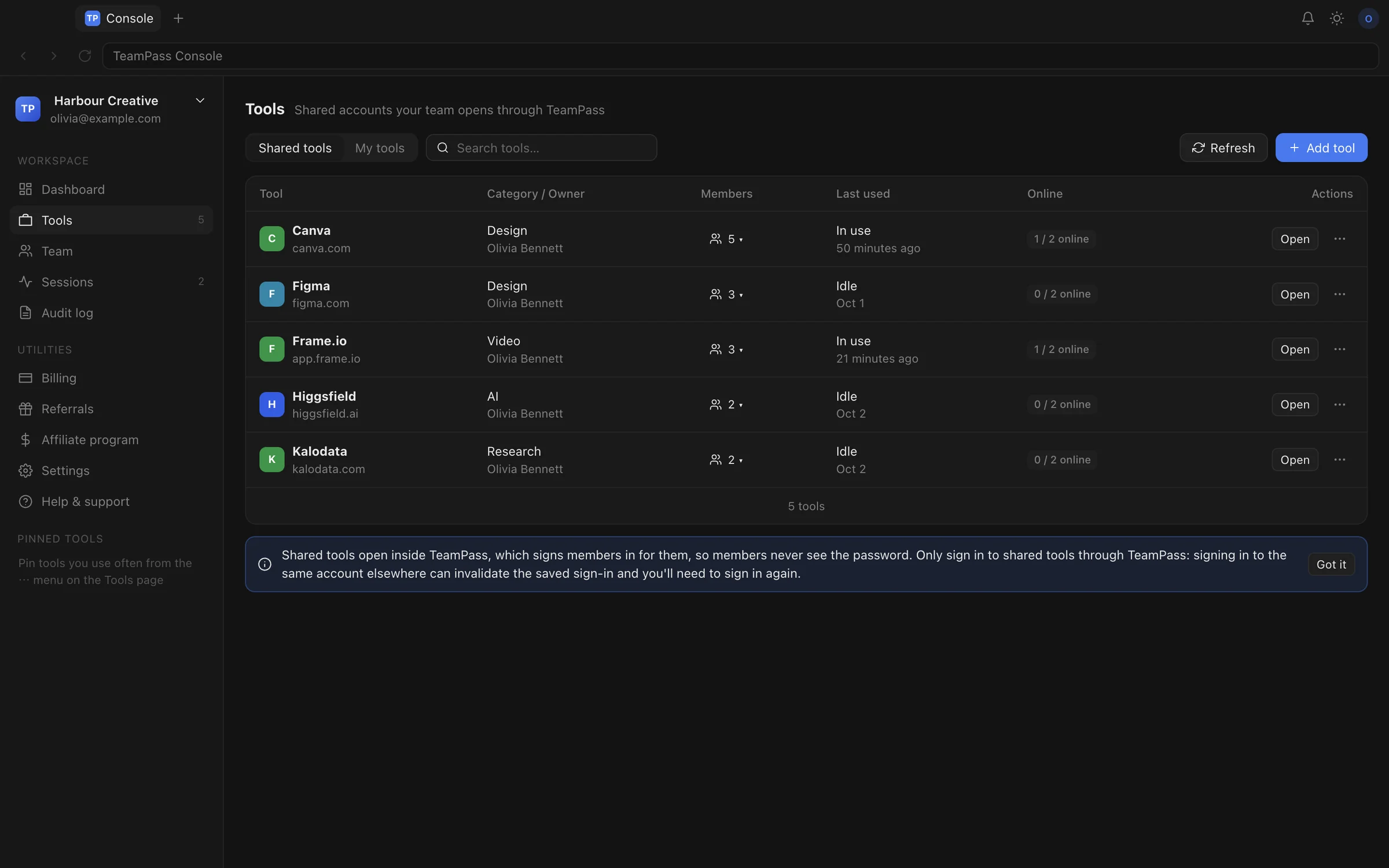Click the Frame.io tool icon
Screen dimensions: 1389x868
pyautogui.click(x=271, y=349)
